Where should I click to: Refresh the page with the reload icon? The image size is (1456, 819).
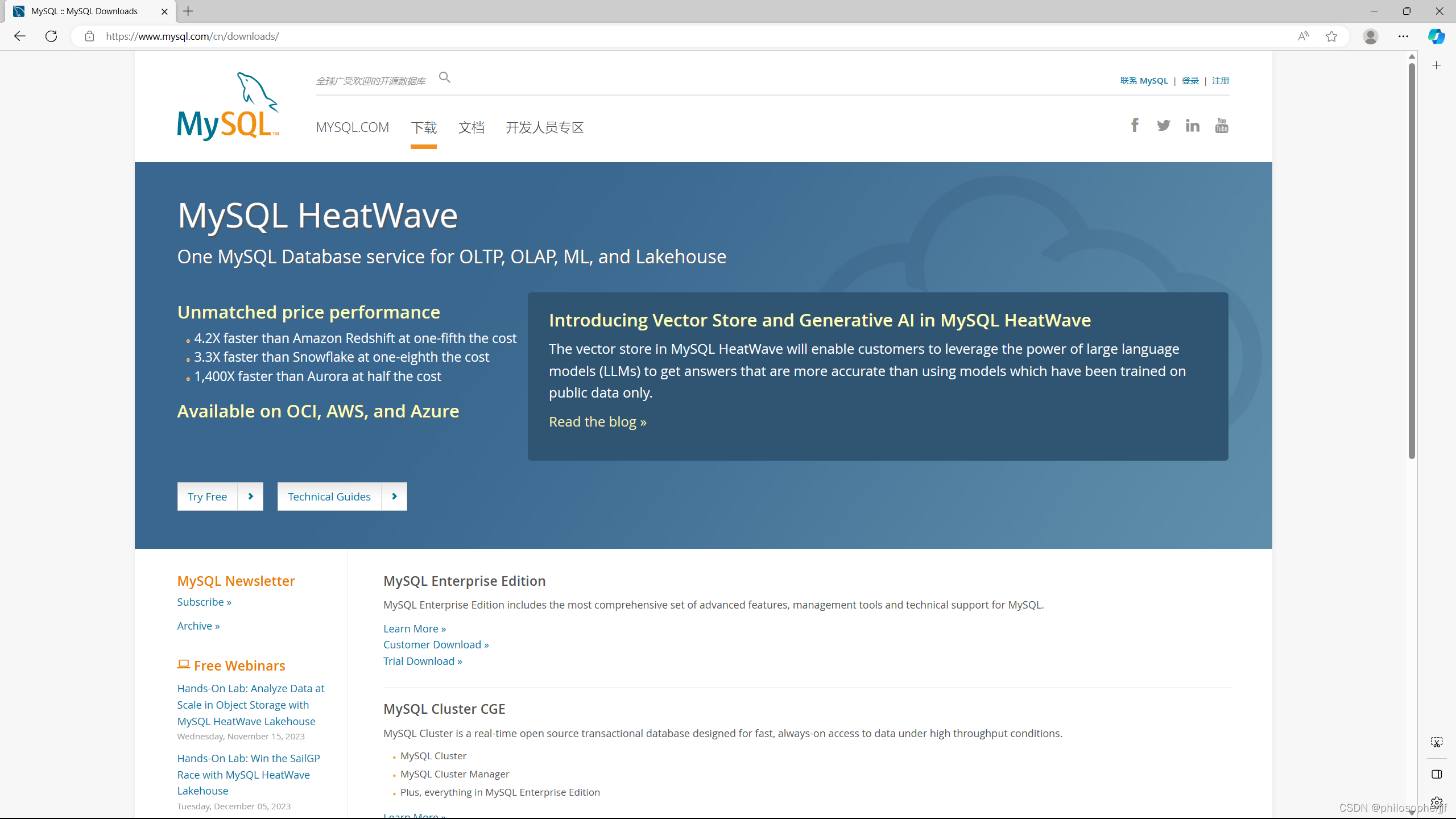click(x=51, y=36)
